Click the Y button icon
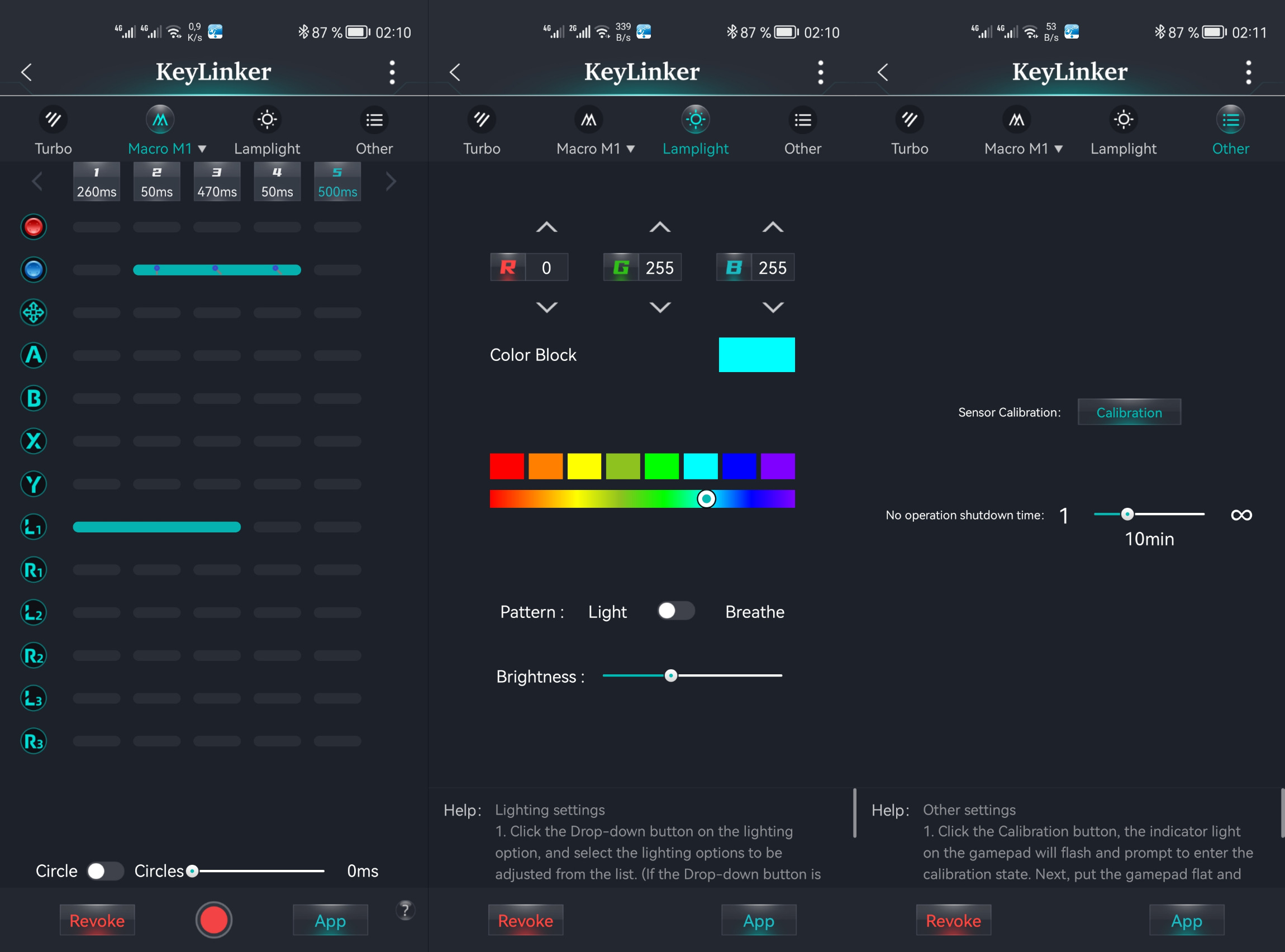 click(x=34, y=484)
